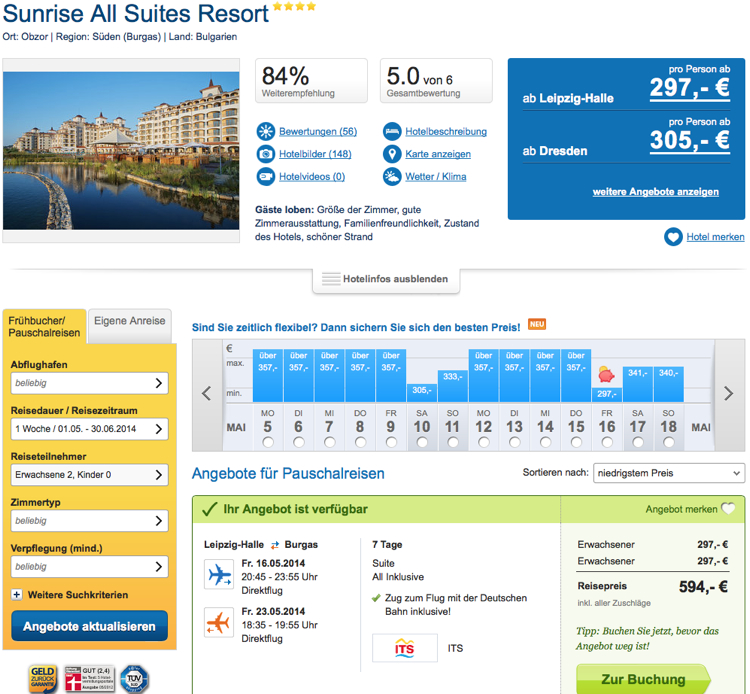Click the 297,- € Leipzig-Halle price link
Image resolution: width=750 pixels, height=694 pixels.
[x=690, y=88]
